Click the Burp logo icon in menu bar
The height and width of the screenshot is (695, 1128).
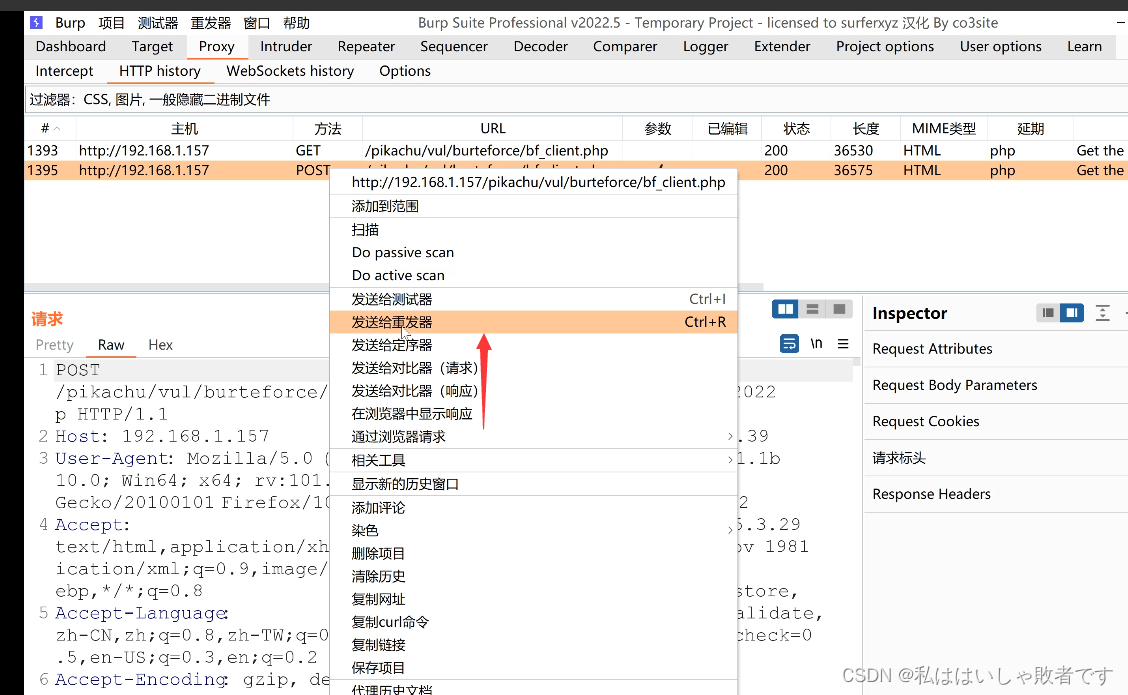click(36, 22)
